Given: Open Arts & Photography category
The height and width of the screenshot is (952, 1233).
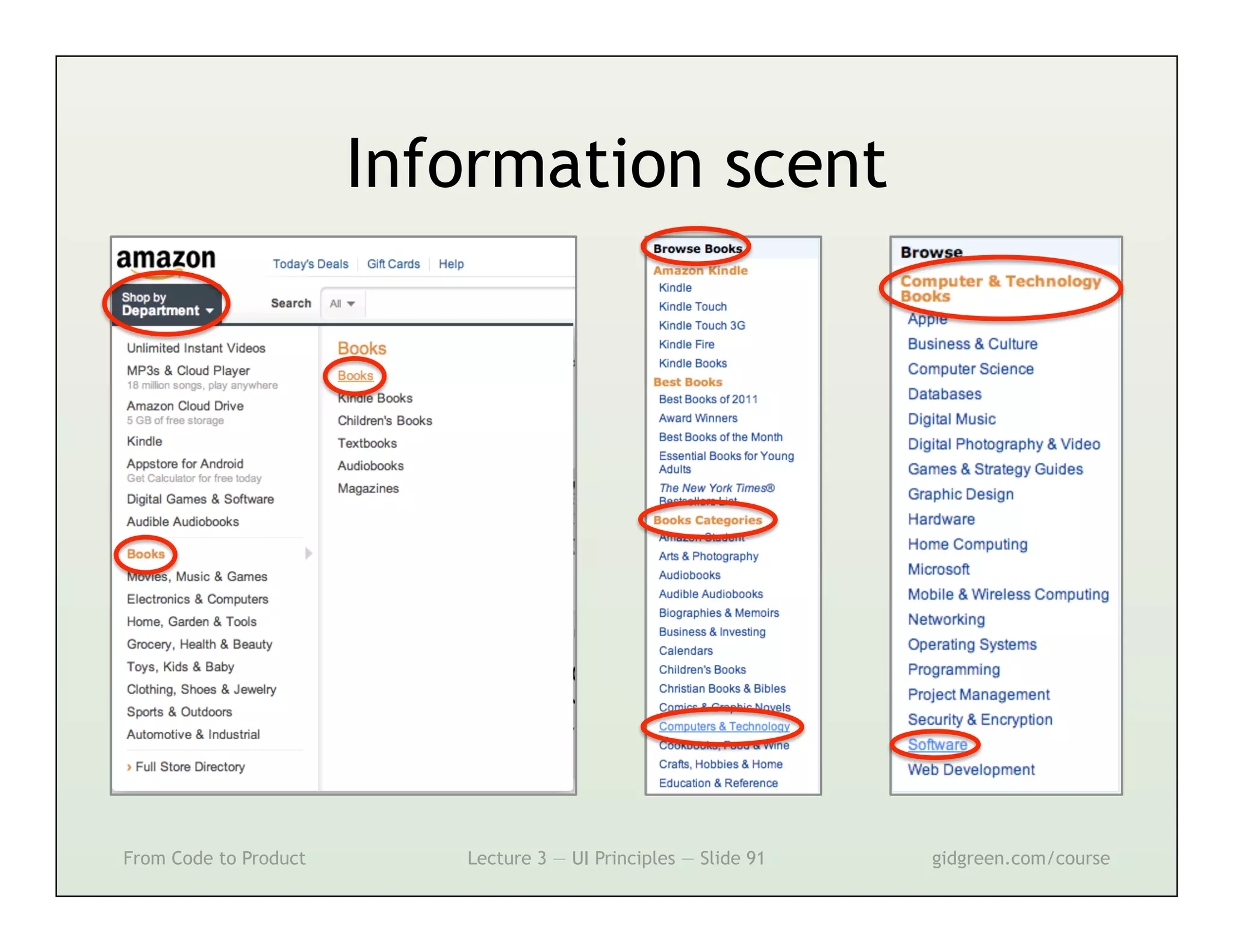Looking at the screenshot, I should [709, 557].
